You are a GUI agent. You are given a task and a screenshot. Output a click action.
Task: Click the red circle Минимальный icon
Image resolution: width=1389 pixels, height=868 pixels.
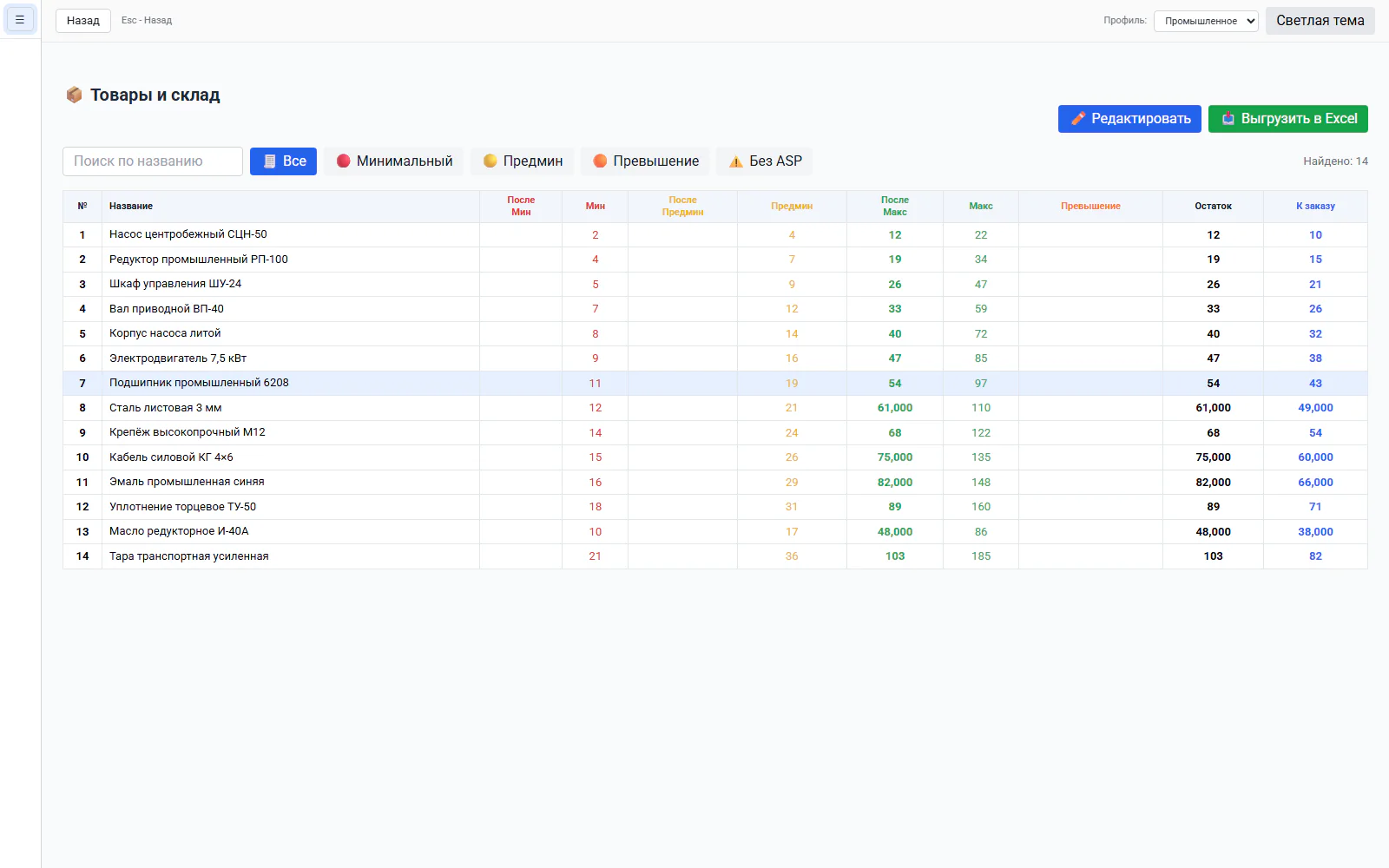coord(343,161)
